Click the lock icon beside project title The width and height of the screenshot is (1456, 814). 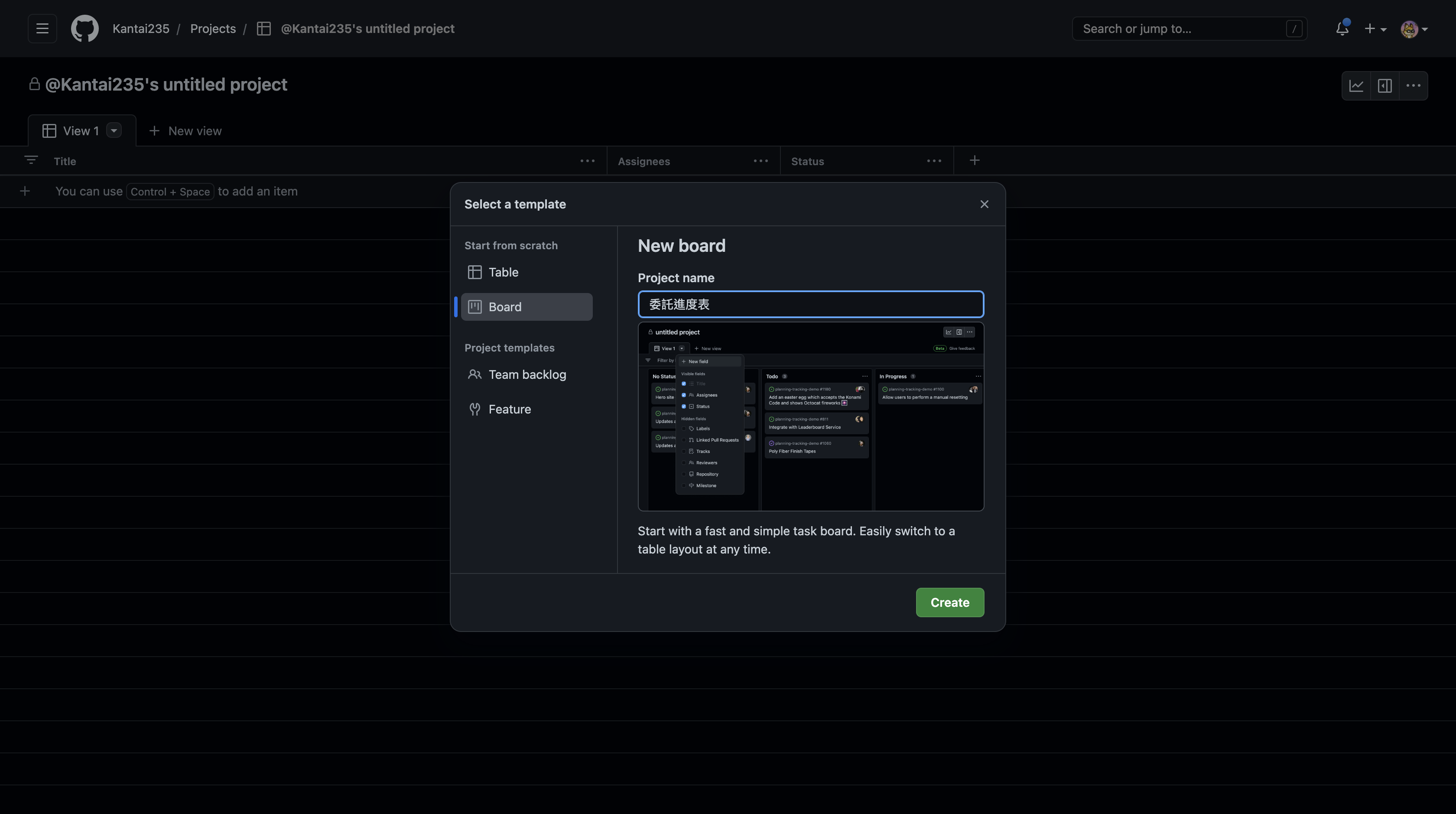pyautogui.click(x=35, y=84)
